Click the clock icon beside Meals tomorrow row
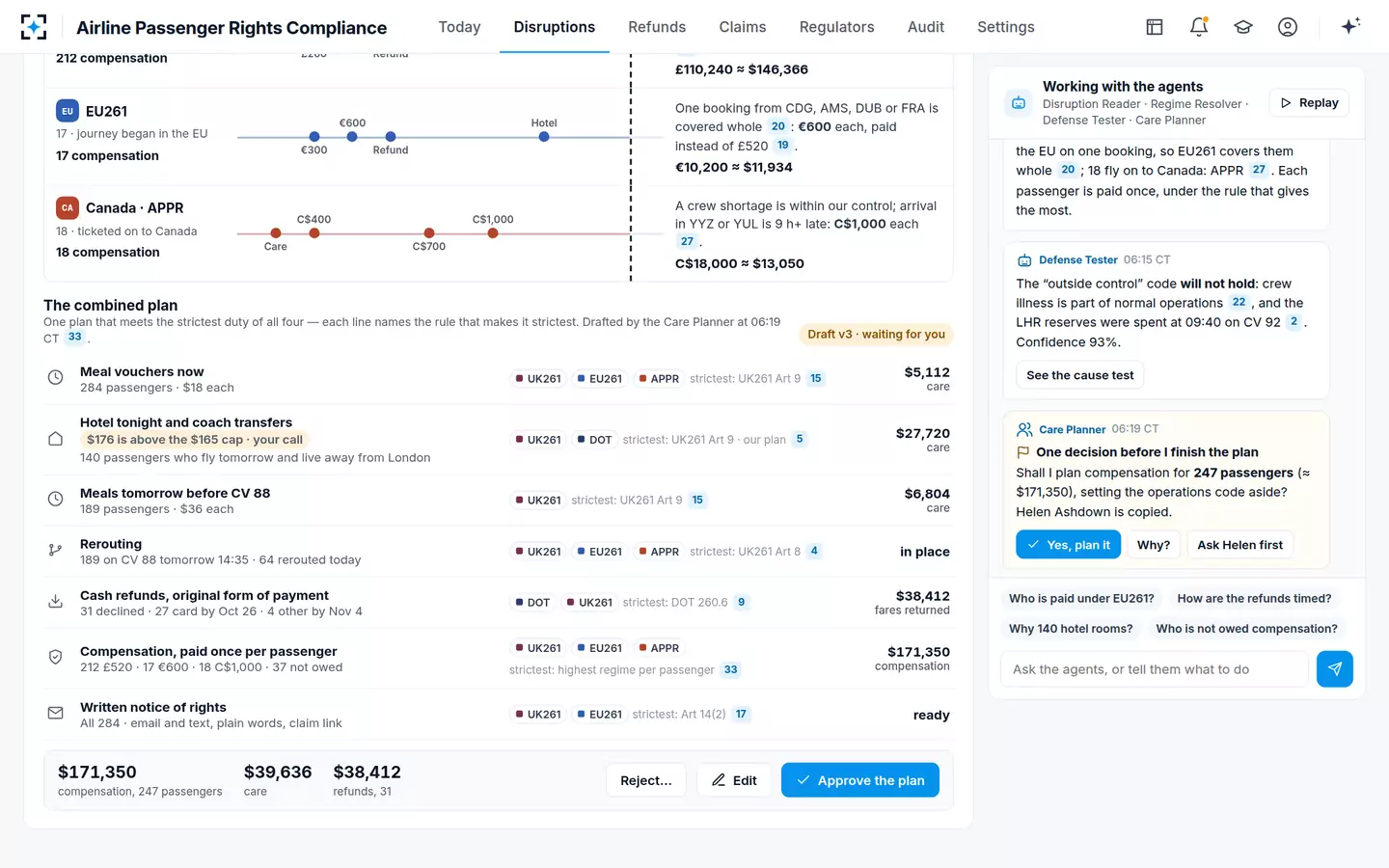1389x868 pixels. point(56,500)
